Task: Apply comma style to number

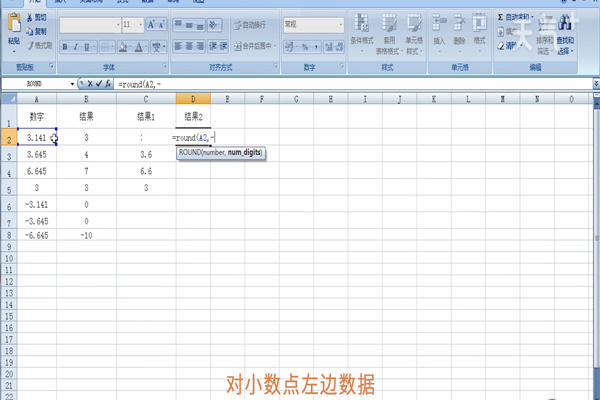Action: pos(316,47)
